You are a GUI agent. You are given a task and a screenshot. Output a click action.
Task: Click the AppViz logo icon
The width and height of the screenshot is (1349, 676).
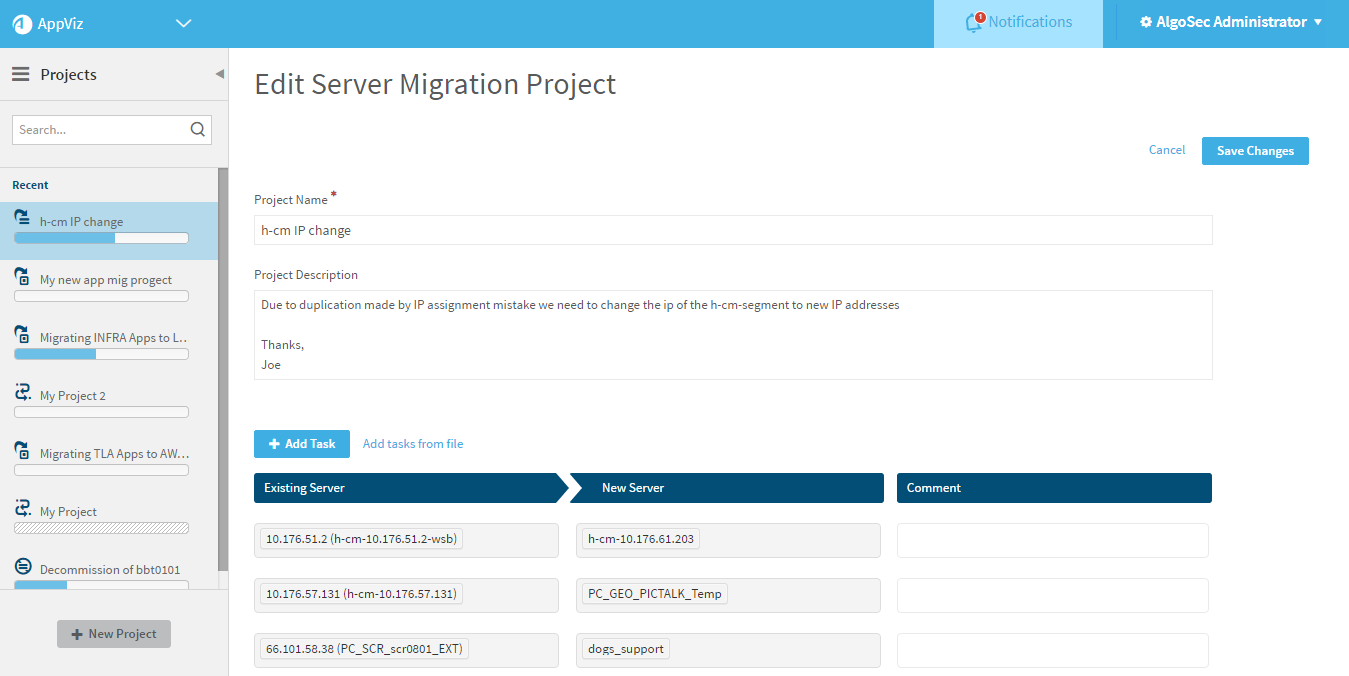(22, 24)
